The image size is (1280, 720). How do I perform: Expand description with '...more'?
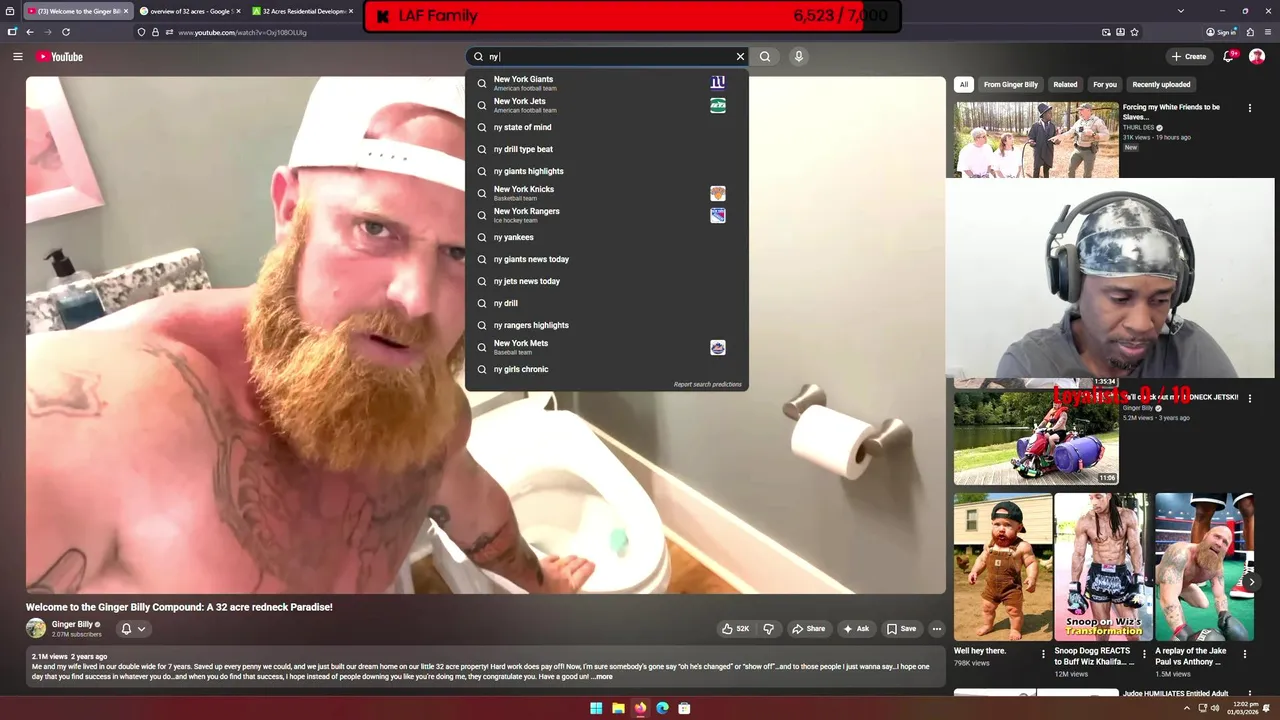coord(601,677)
